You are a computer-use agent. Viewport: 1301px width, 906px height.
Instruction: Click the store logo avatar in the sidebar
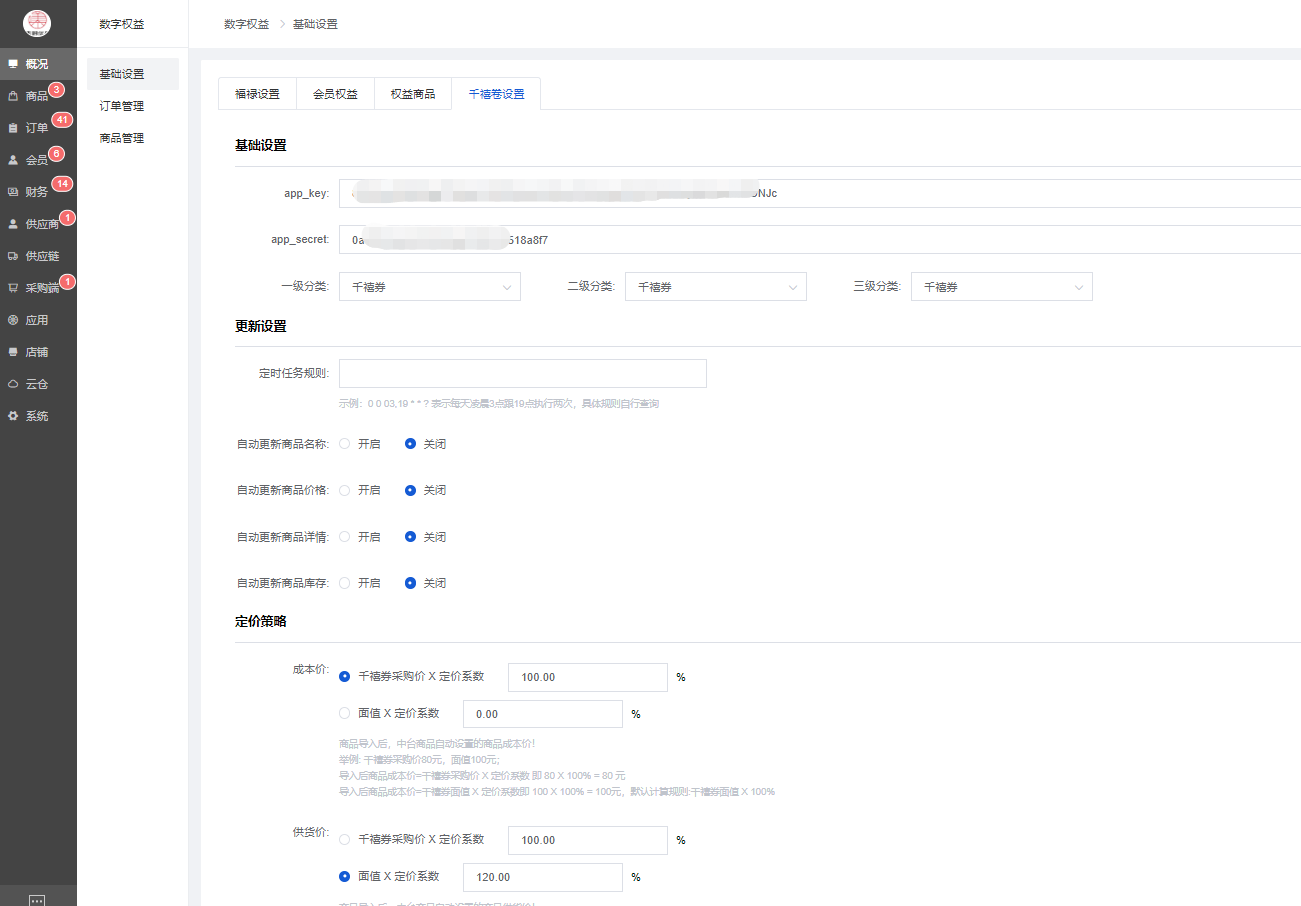pos(37,22)
